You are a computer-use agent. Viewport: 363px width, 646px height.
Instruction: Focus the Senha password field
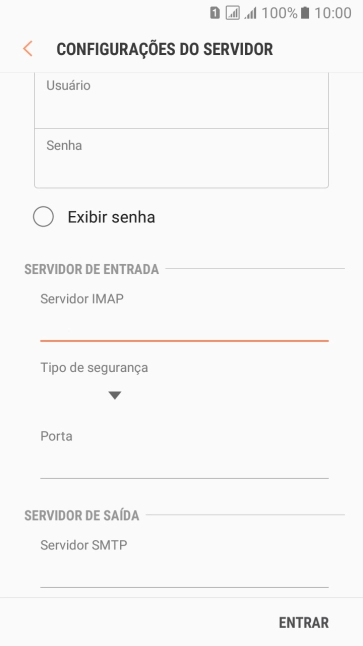coord(181,158)
